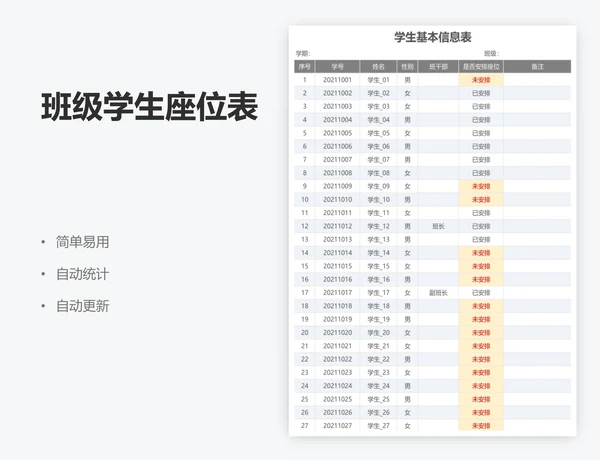
Task: Click the "未安排" status for 学生_09
Action: coord(481,186)
